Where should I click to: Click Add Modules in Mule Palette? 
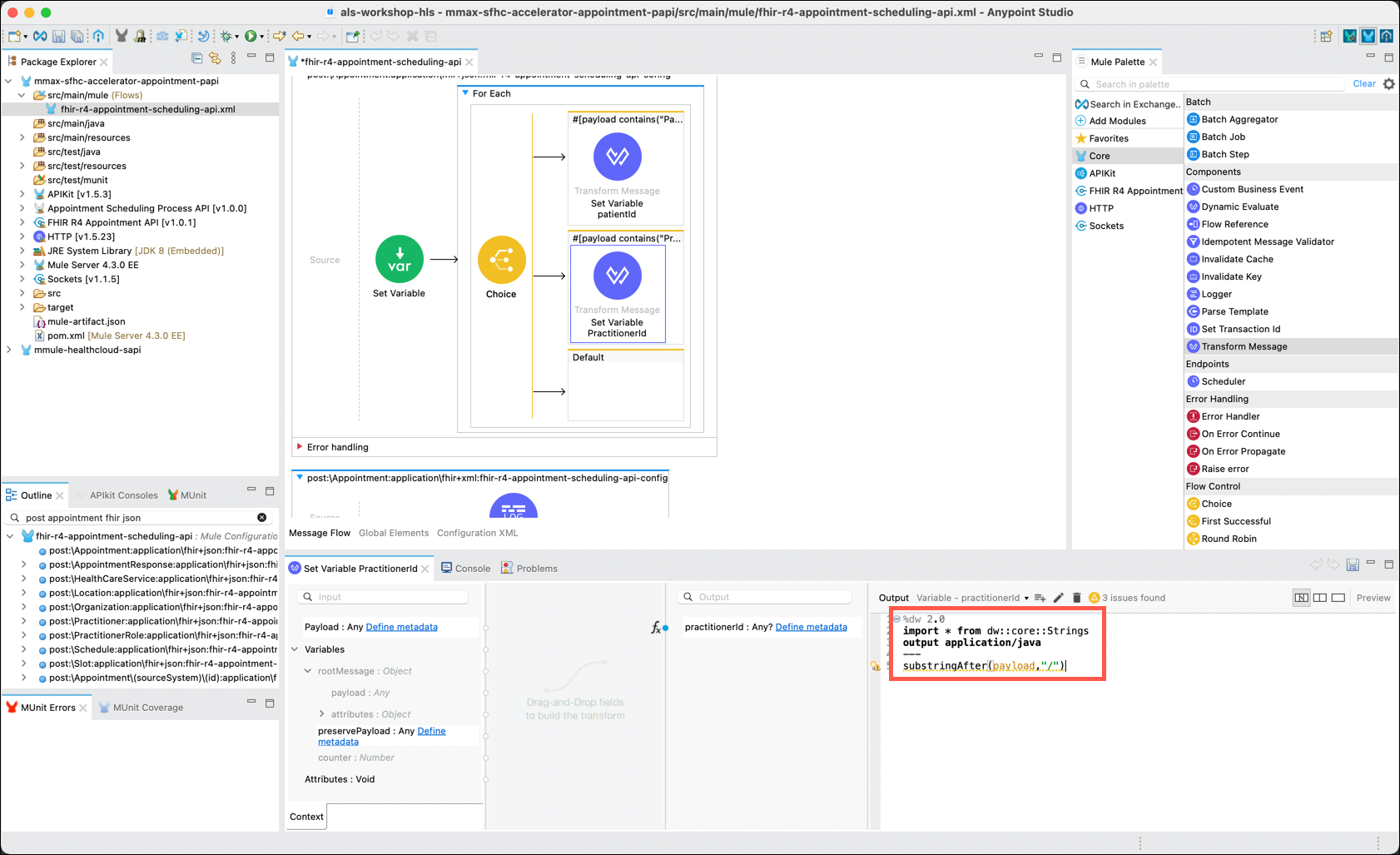coord(1110,121)
